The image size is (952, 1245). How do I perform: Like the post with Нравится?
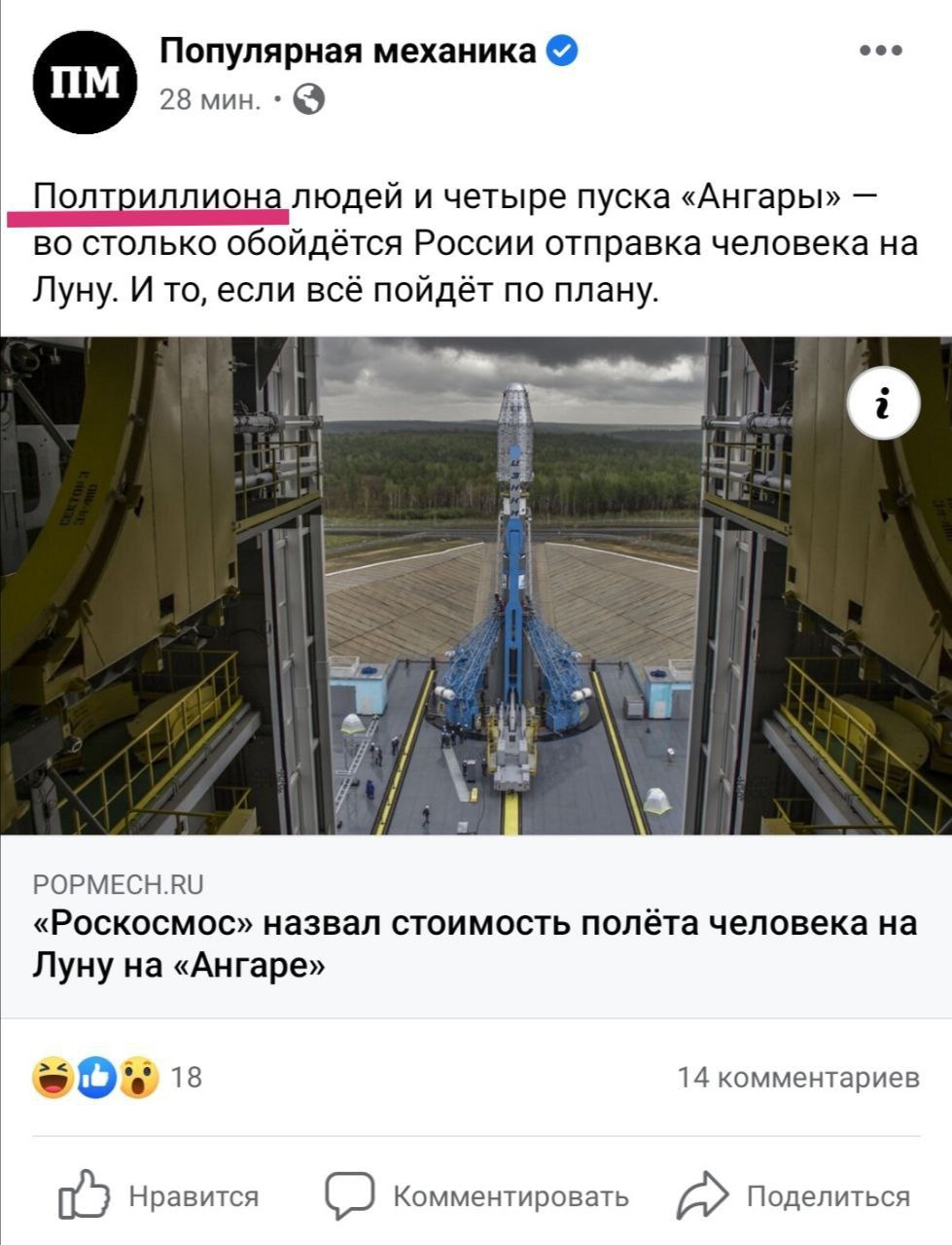159,1195
